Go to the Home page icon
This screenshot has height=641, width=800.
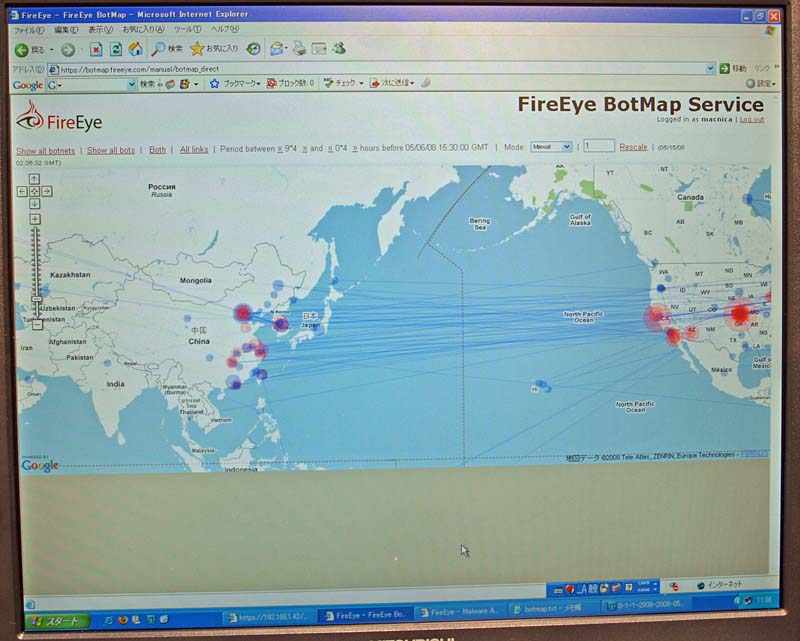pos(135,49)
